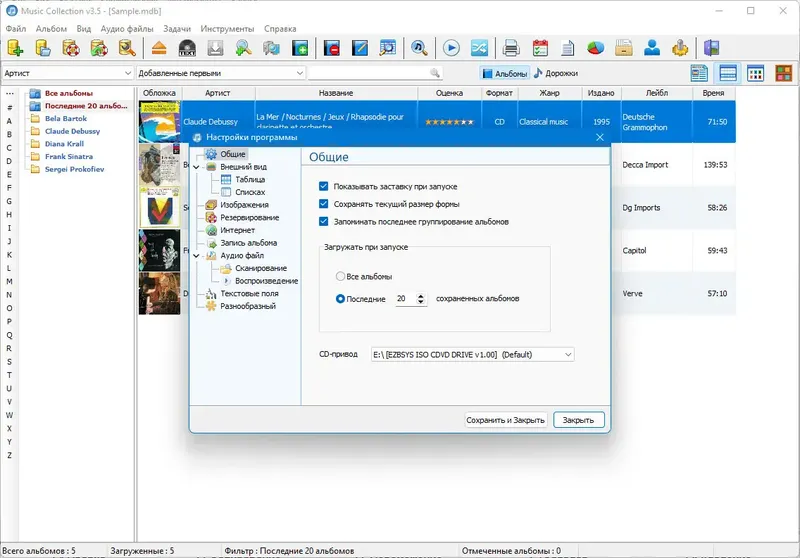Click the shuffle play icon
Screen dimensions: 800x558
pyautogui.click(x=479, y=48)
